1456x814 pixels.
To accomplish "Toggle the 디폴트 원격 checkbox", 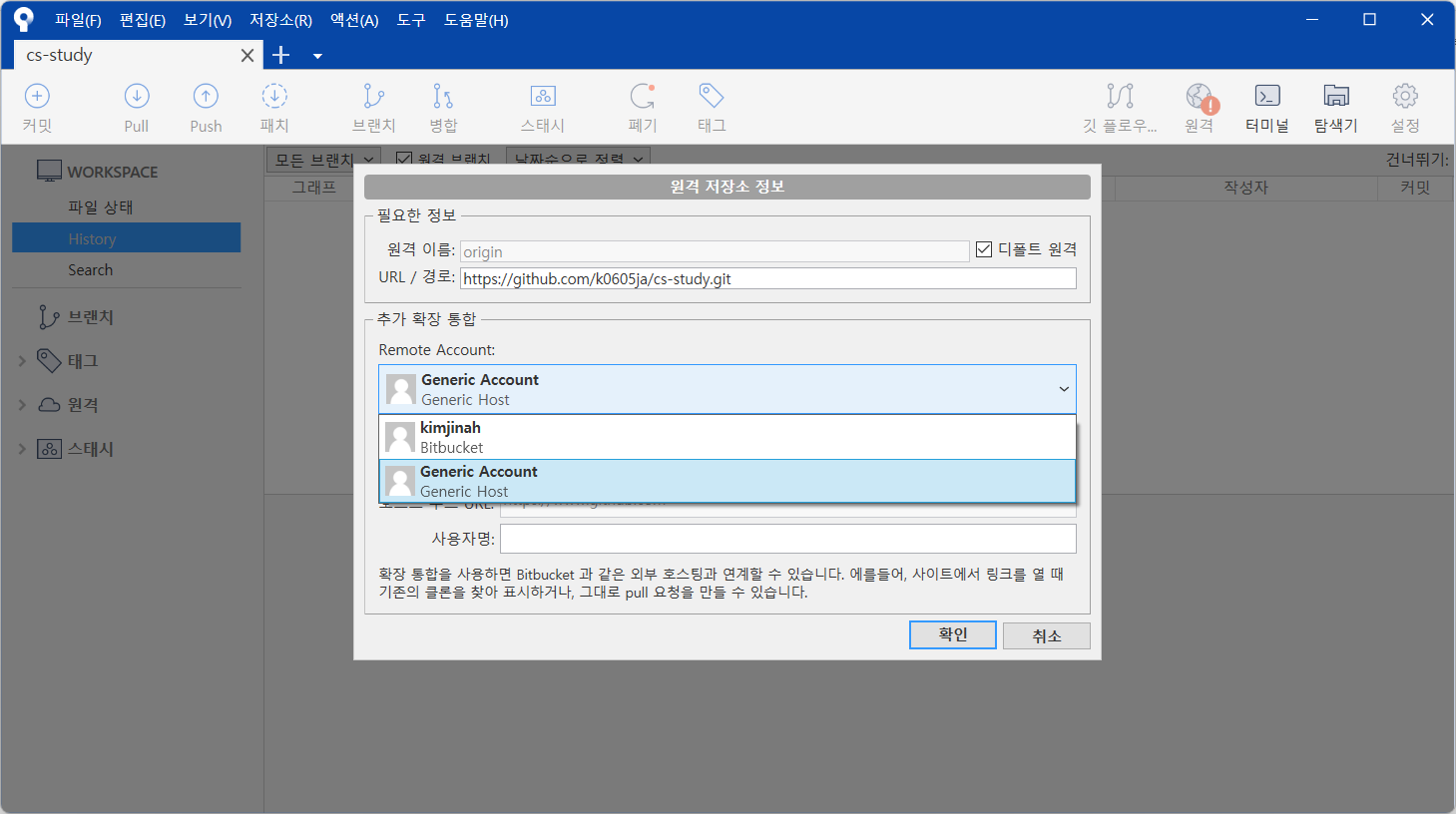I will pos(984,249).
